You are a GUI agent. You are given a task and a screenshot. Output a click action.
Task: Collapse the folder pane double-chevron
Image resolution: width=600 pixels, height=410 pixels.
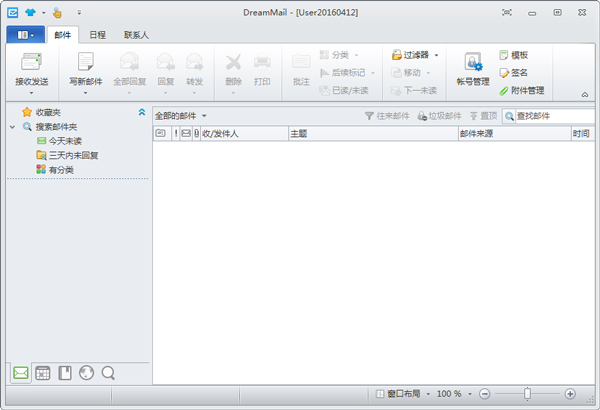click(x=142, y=113)
